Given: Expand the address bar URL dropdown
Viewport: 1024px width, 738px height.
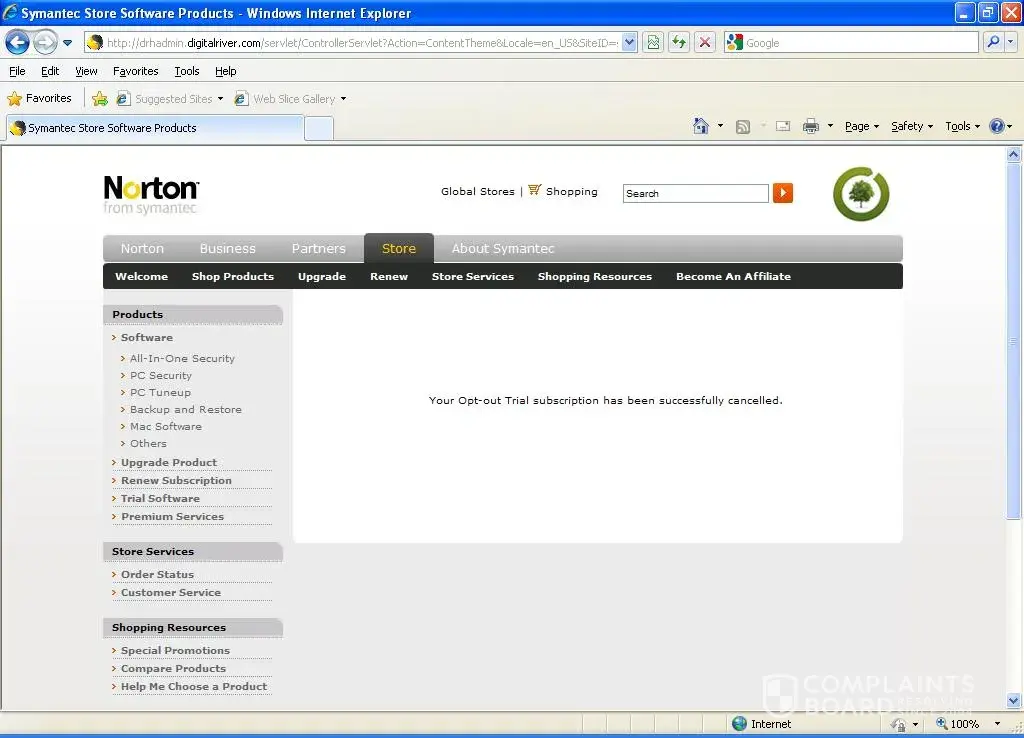Looking at the screenshot, I should 629,42.
